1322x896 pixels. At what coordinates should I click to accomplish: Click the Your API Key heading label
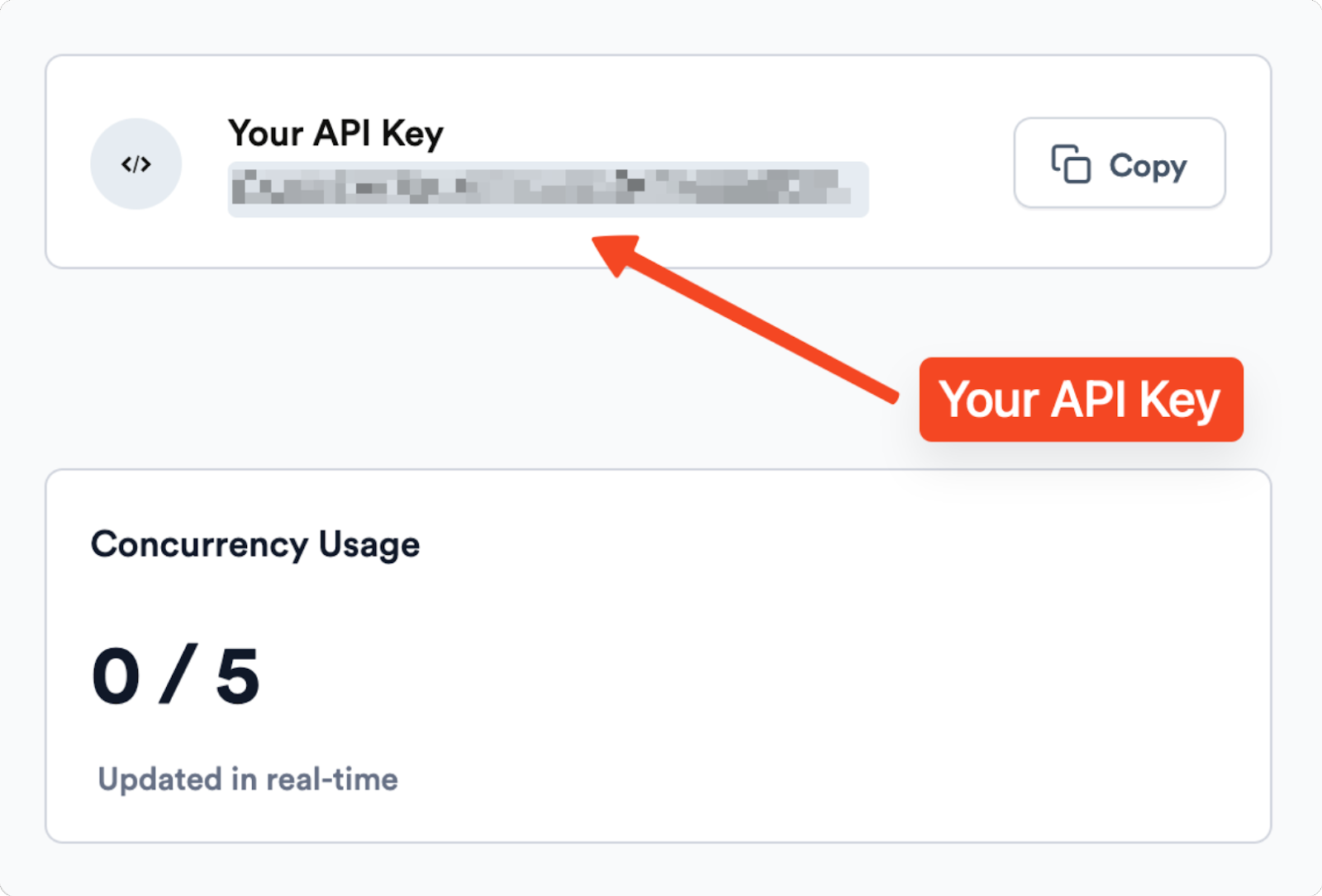click(x=336, y=133)
